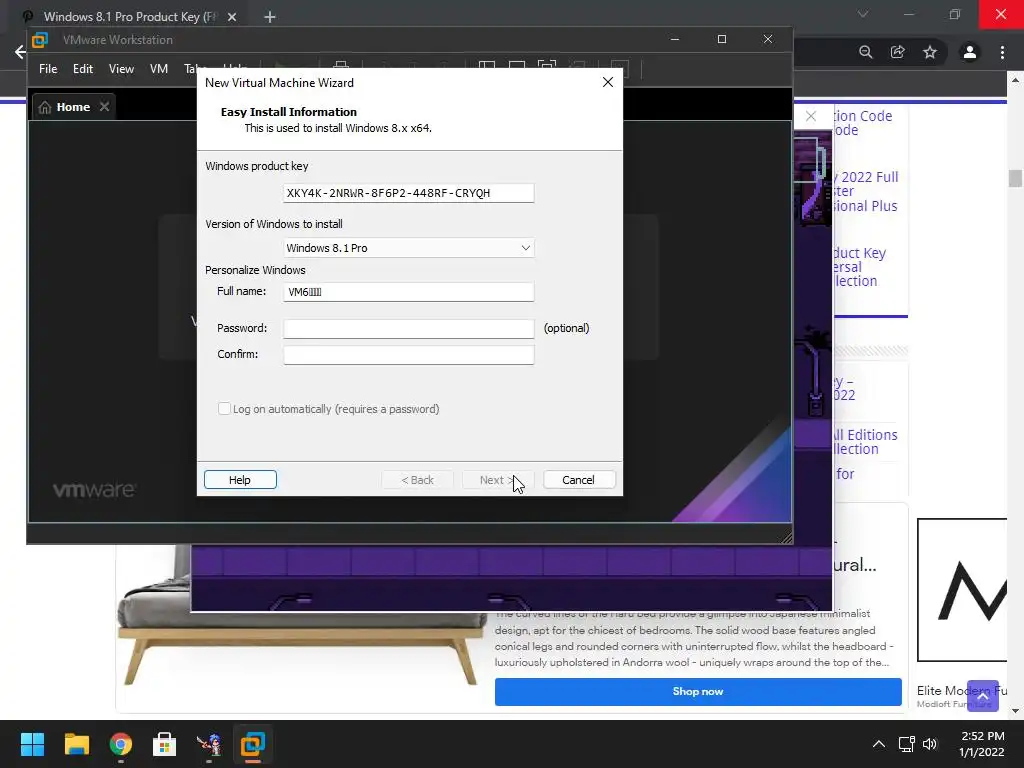Image resolution: width=1024 pixels, height=768 pixels.
Task: Open Chrome's three-dot menu
Action: point(1002,52)
